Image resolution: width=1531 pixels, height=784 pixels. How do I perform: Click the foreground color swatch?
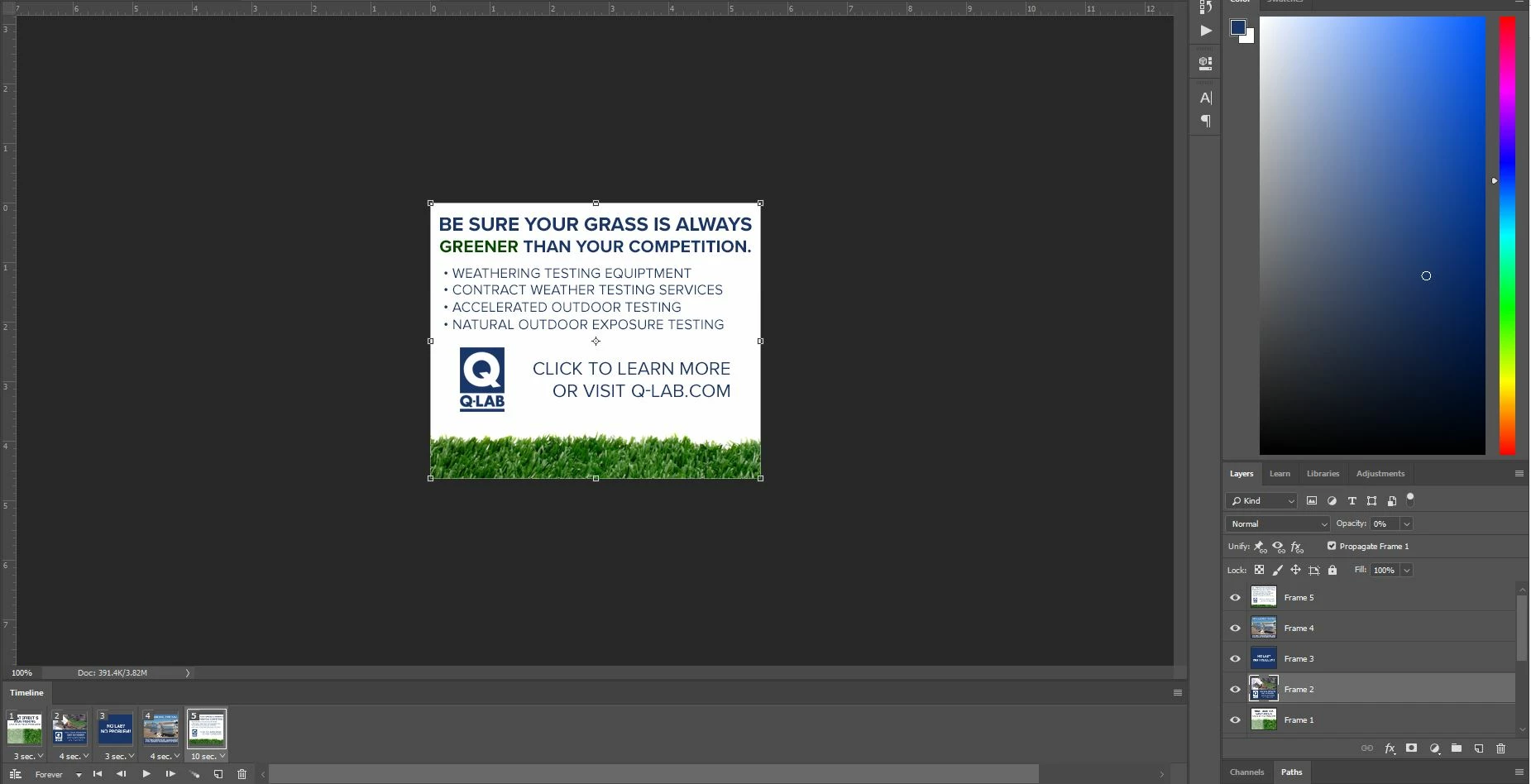pos(1238,27)
